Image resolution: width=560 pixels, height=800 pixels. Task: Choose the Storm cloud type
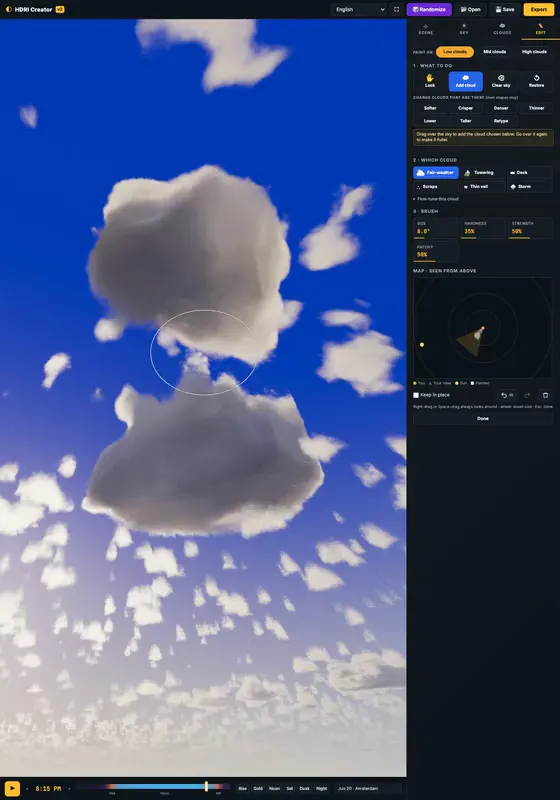(530, 187)
